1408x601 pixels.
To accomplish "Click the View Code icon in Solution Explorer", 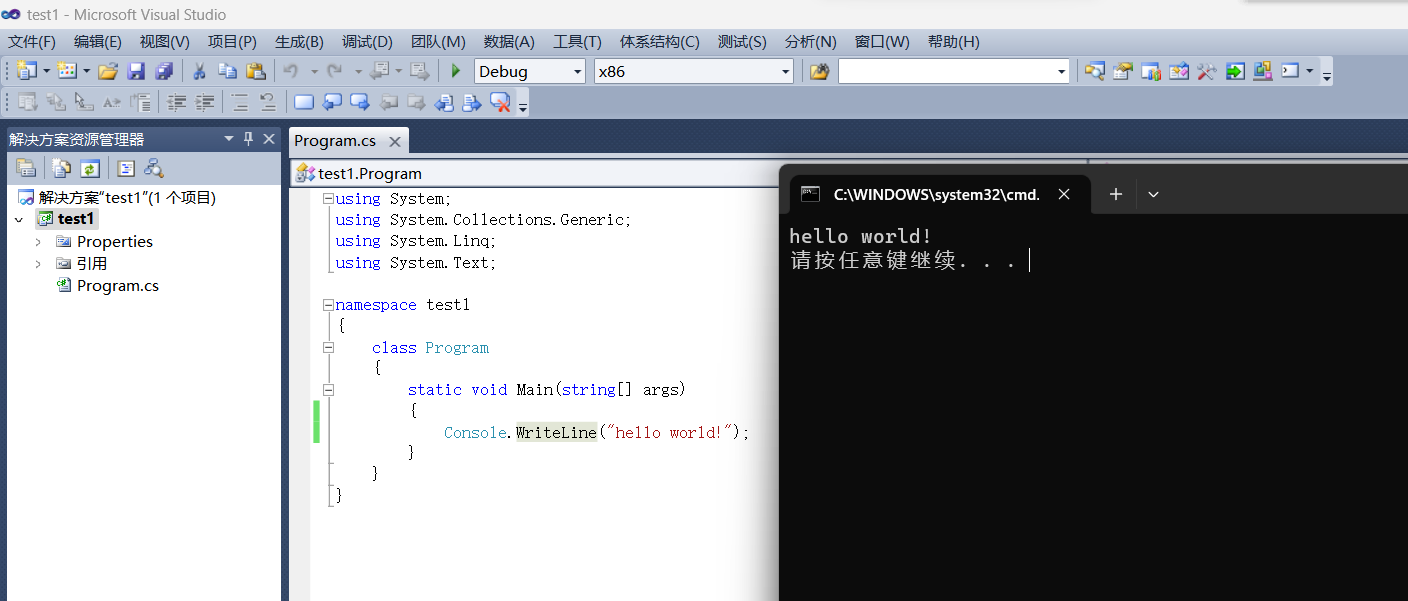I will click(126, 168).
